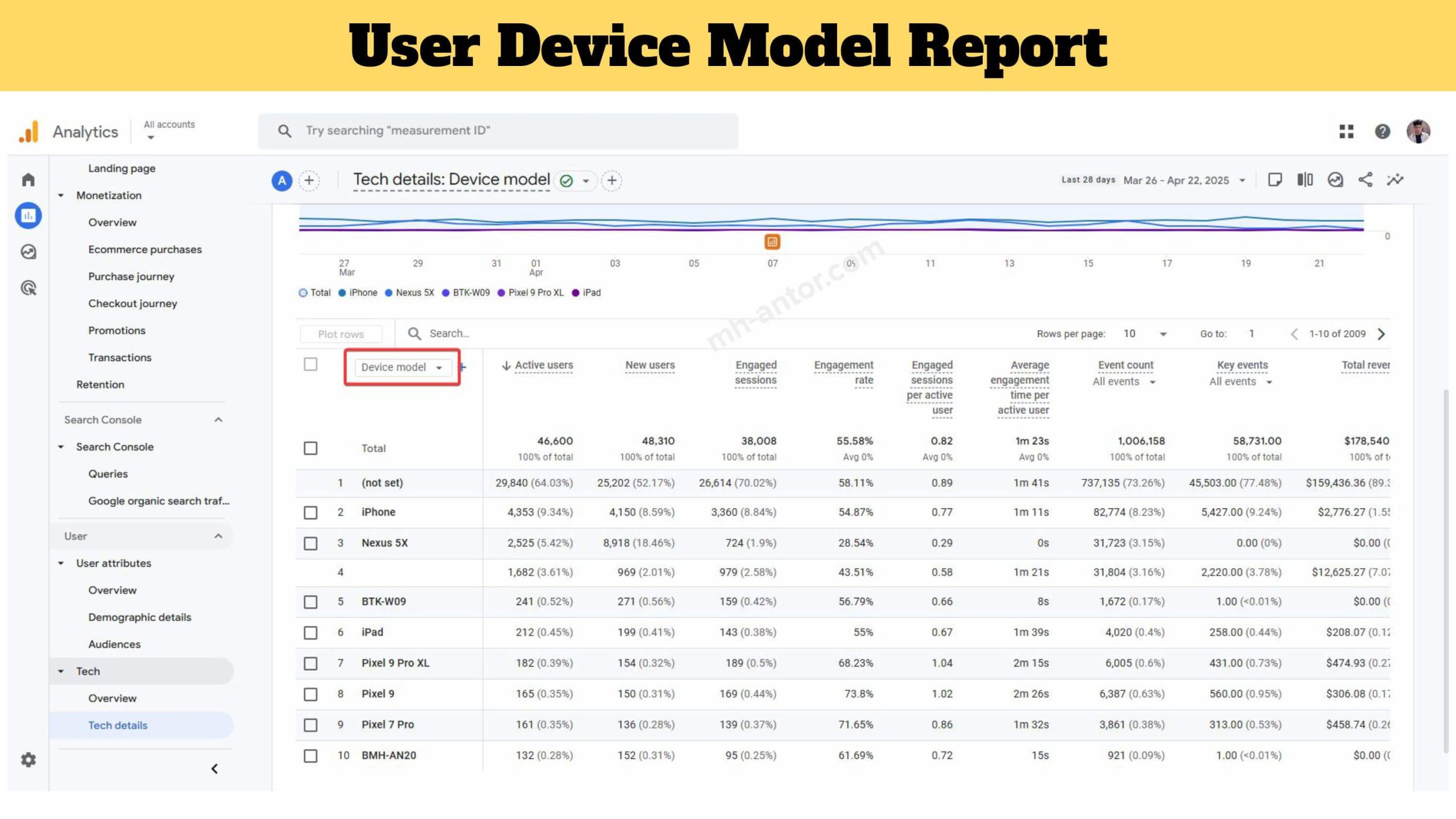Sort by New users column header

pyautogui.click(x=650, y=365)
